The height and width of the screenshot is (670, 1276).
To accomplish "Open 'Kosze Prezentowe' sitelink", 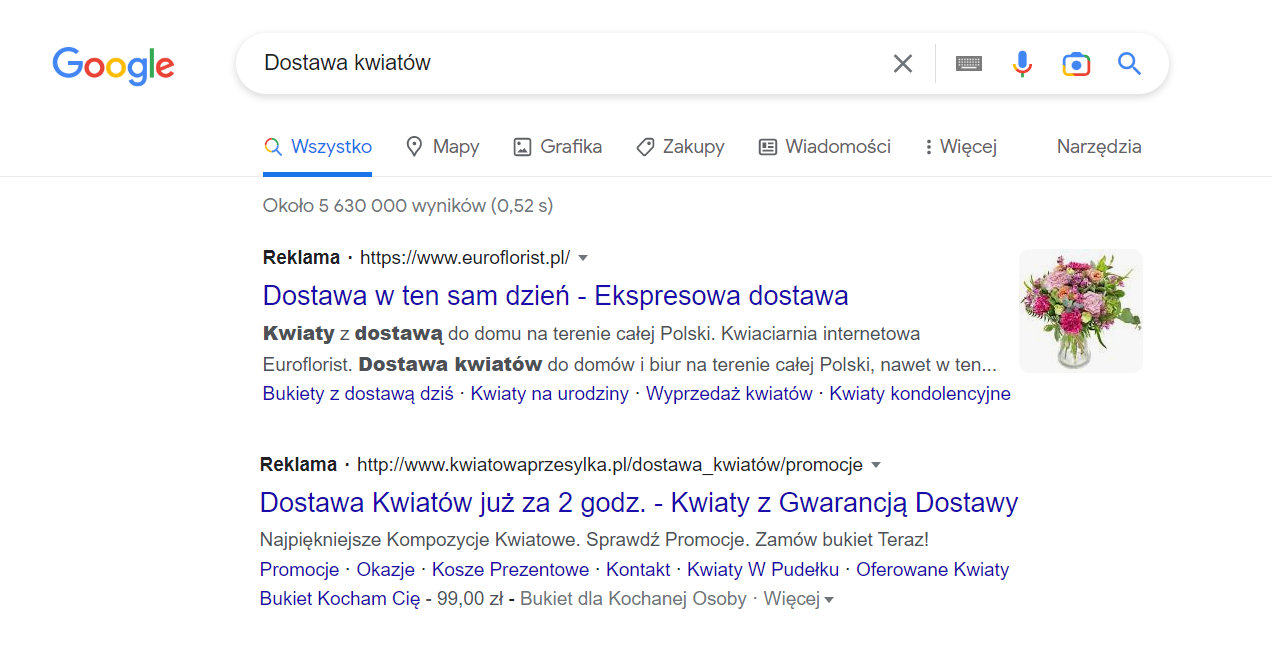I will coord(510,570).
